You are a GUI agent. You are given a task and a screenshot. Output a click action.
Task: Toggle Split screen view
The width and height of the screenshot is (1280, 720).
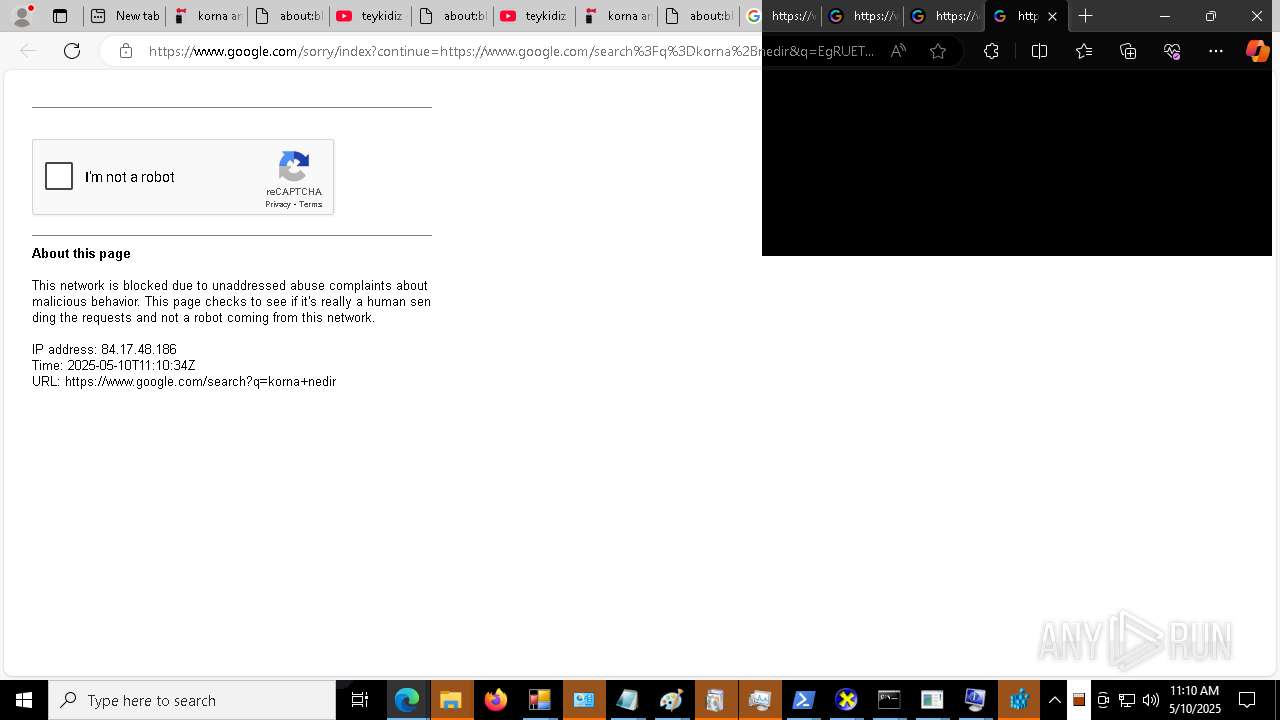tap(1039, 51)
